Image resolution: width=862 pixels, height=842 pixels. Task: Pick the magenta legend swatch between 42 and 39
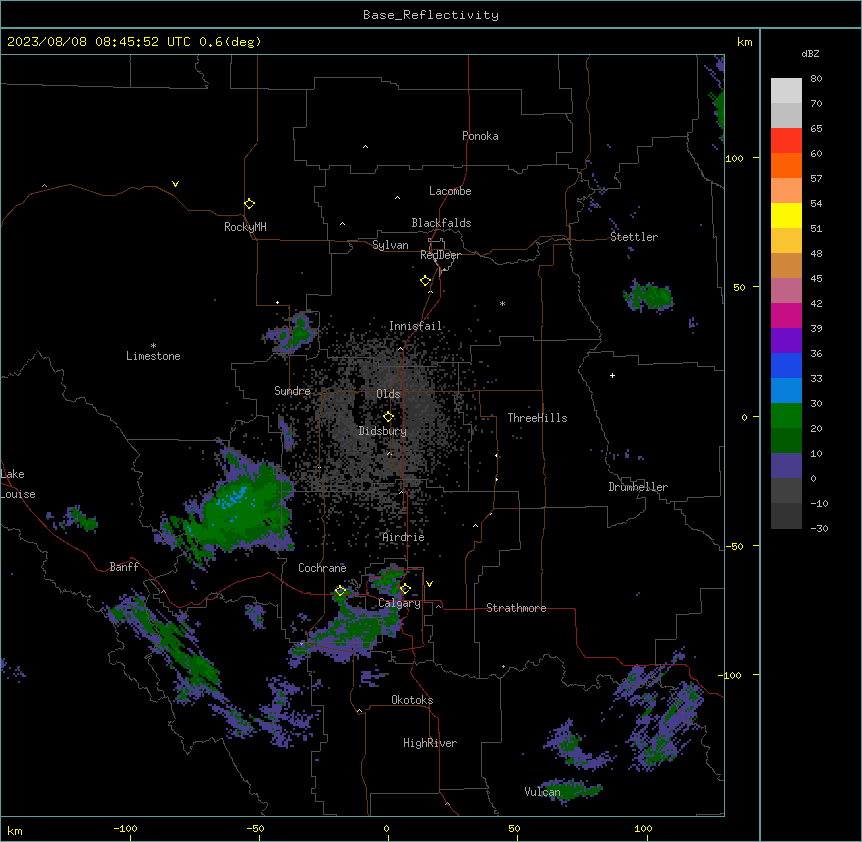coord(786,315)
